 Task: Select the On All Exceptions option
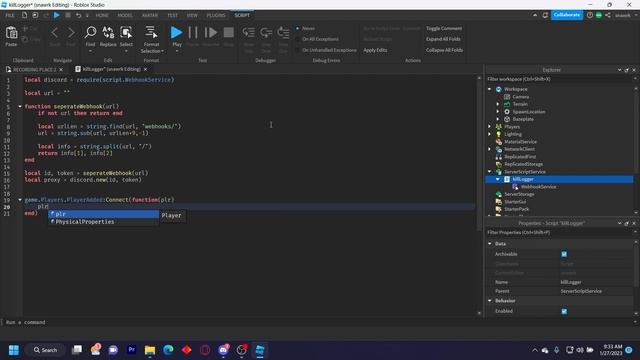[x=298, y=39]
